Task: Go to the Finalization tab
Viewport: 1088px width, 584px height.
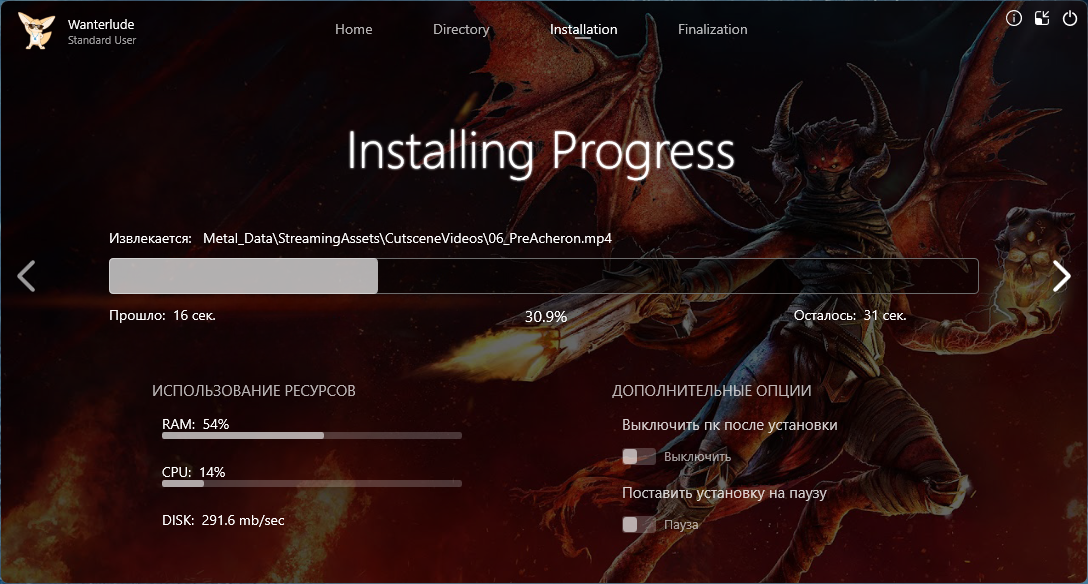Action: (712, 30)
